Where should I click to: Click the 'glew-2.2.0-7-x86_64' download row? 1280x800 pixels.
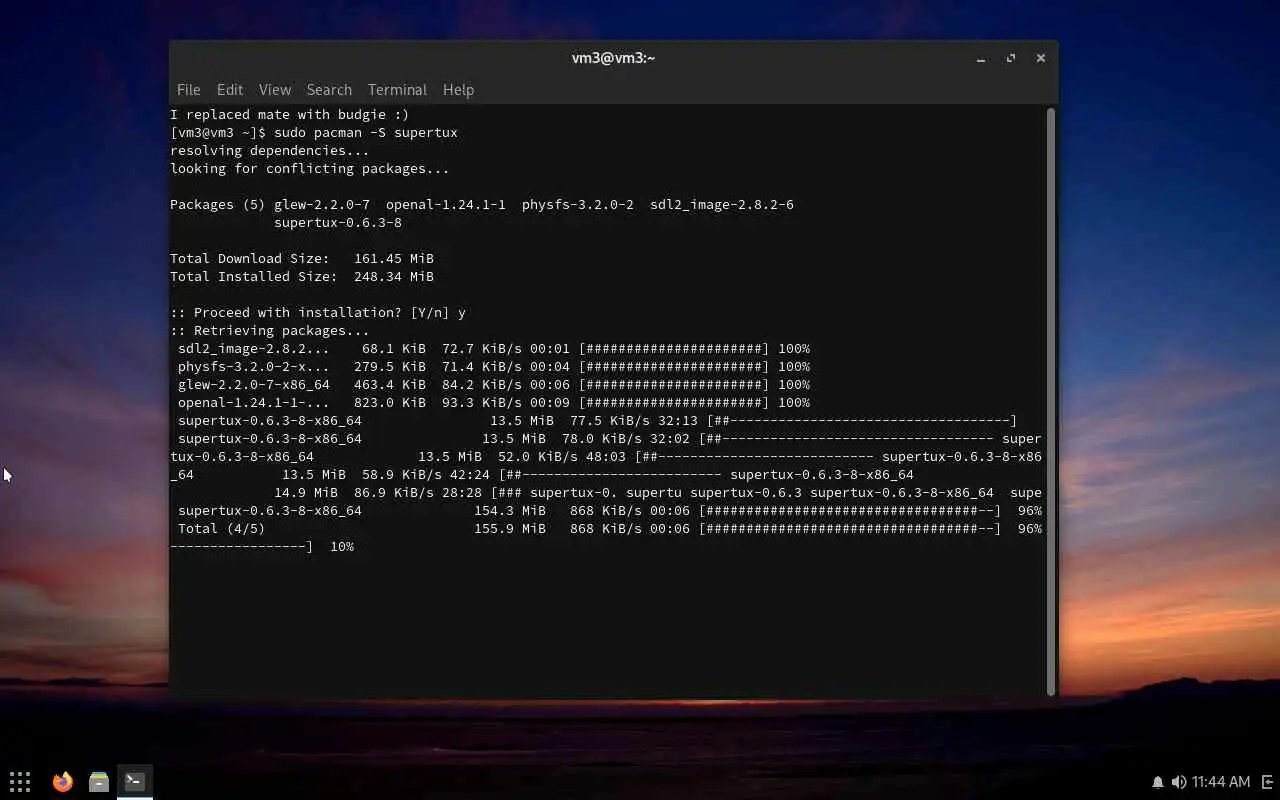pos(494,384)
